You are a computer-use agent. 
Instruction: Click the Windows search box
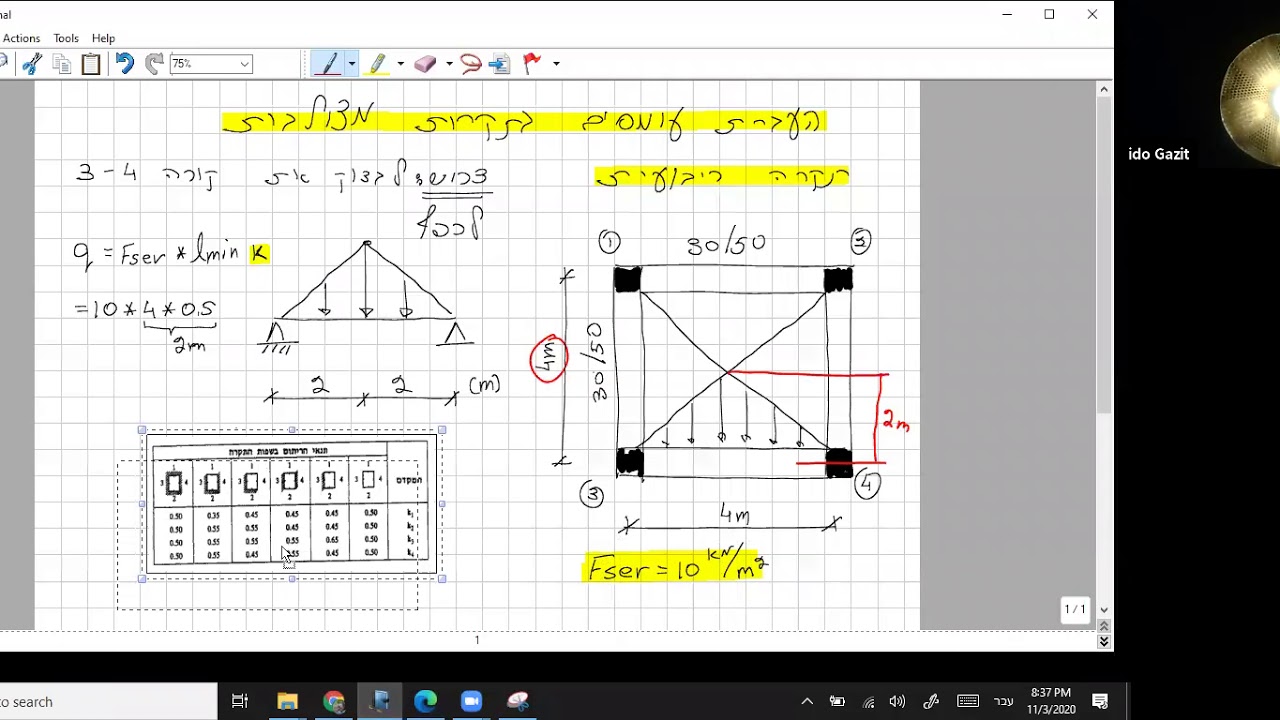108,702
